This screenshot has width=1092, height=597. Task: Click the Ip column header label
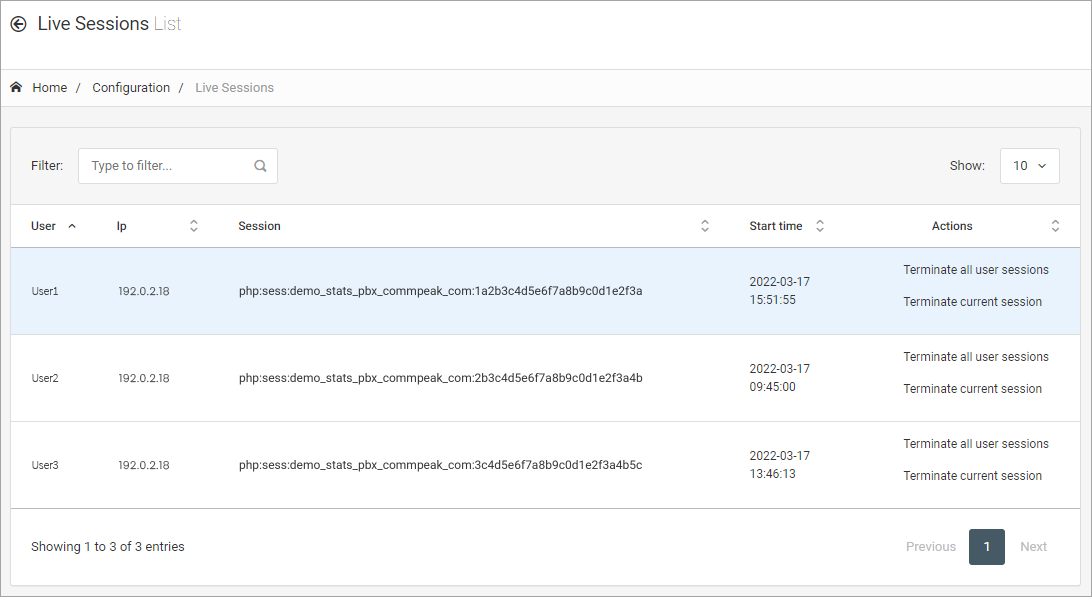pyautogui.click(x=121, y=226)
